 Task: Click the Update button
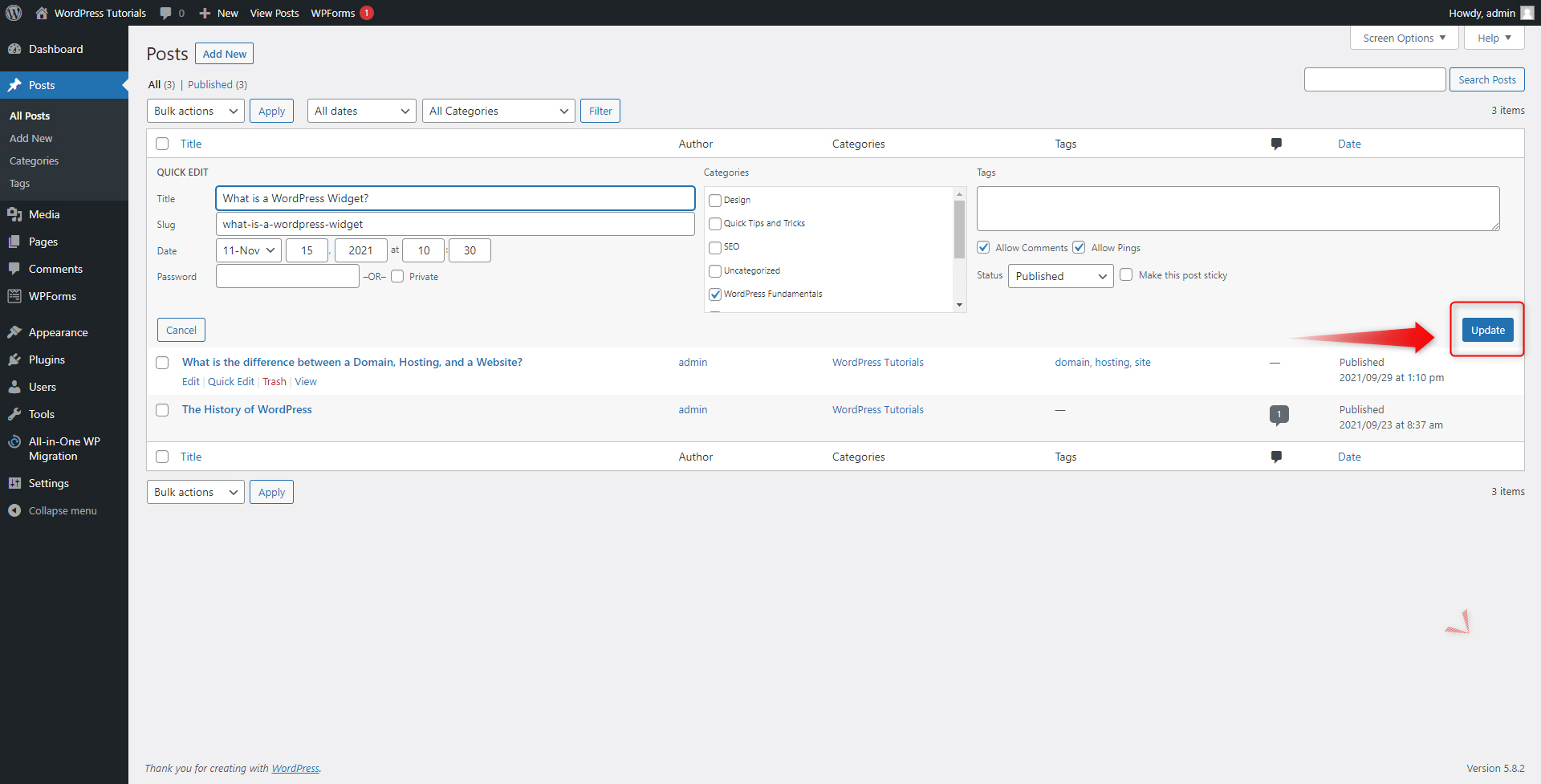1487,330
